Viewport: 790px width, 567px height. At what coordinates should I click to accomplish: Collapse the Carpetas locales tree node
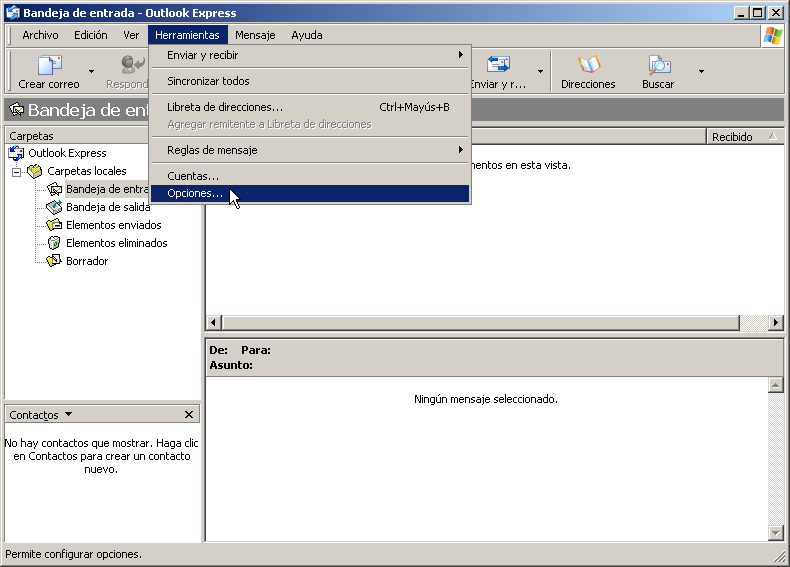[17, 172]
